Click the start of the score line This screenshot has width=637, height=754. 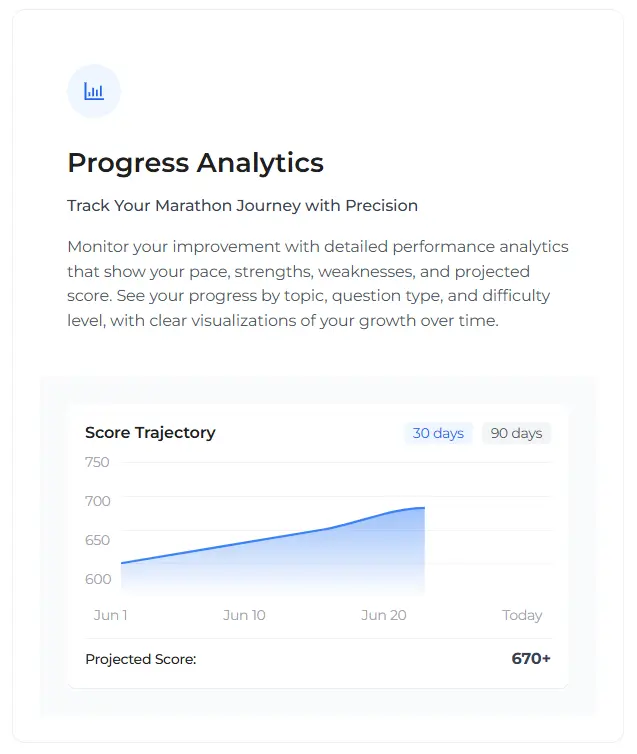point(122,563)
